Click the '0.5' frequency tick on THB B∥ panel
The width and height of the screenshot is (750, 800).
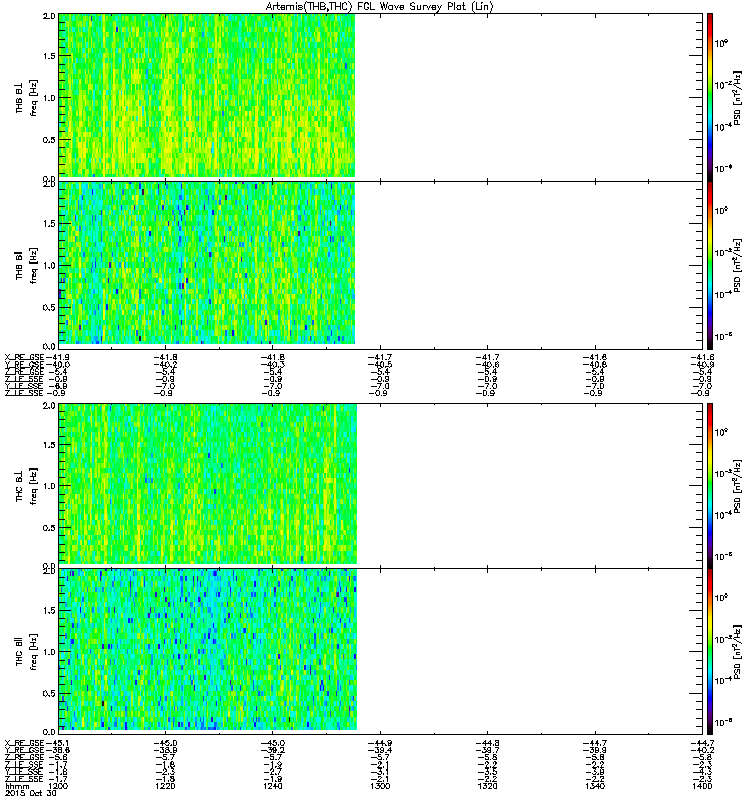tap(49, 307)
